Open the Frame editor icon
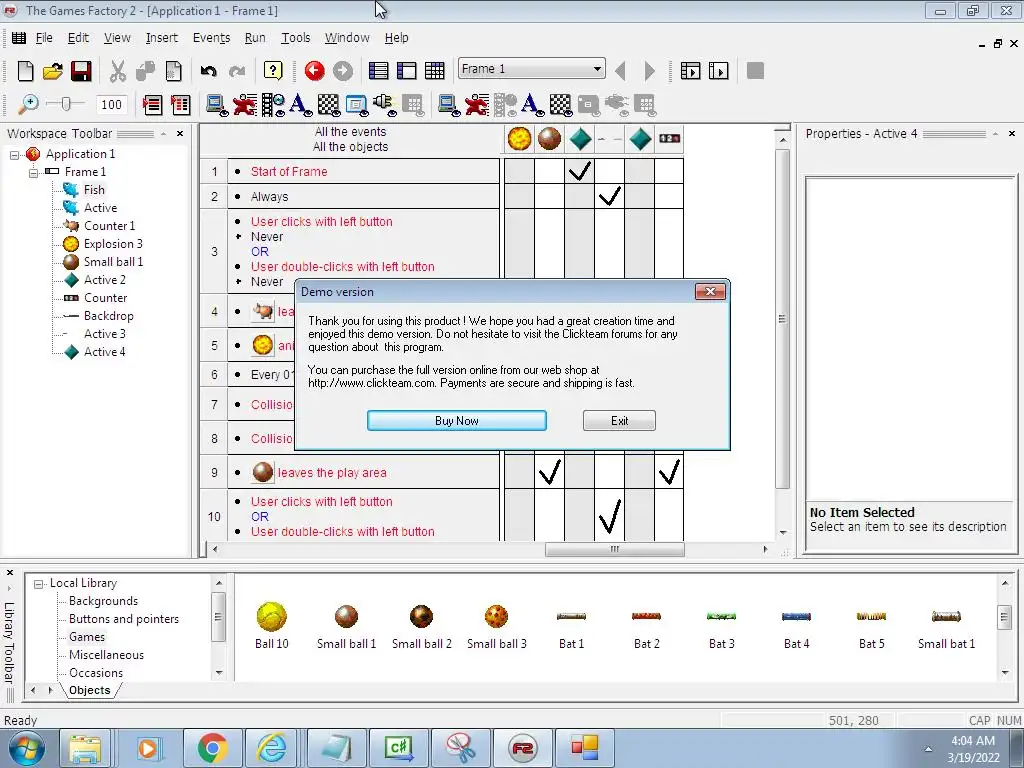The height and width of the screenshot is (768, 1024). [407, 71]
